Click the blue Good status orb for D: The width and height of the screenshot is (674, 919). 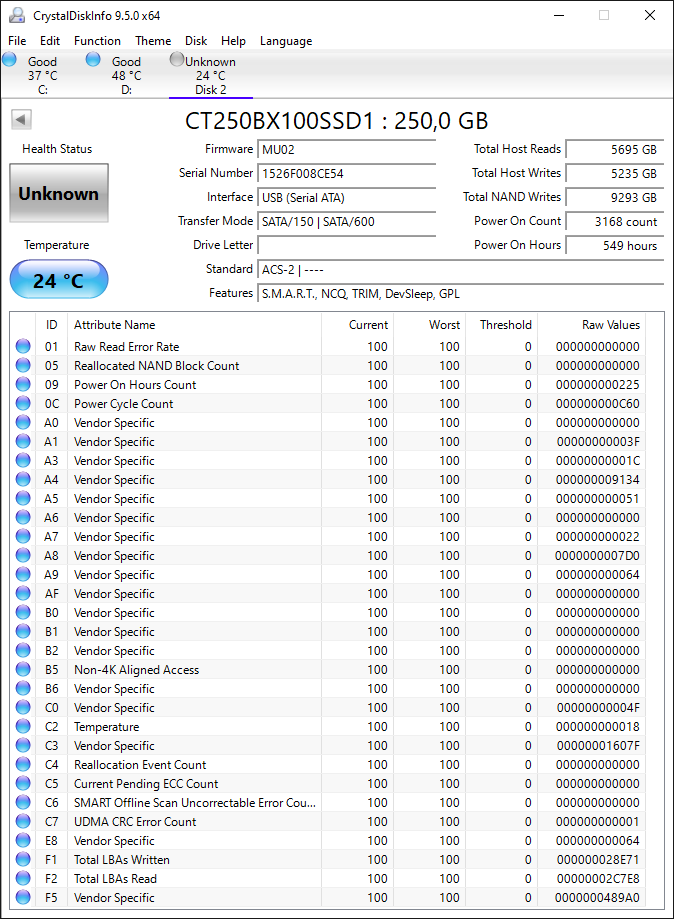click(93, 59)
